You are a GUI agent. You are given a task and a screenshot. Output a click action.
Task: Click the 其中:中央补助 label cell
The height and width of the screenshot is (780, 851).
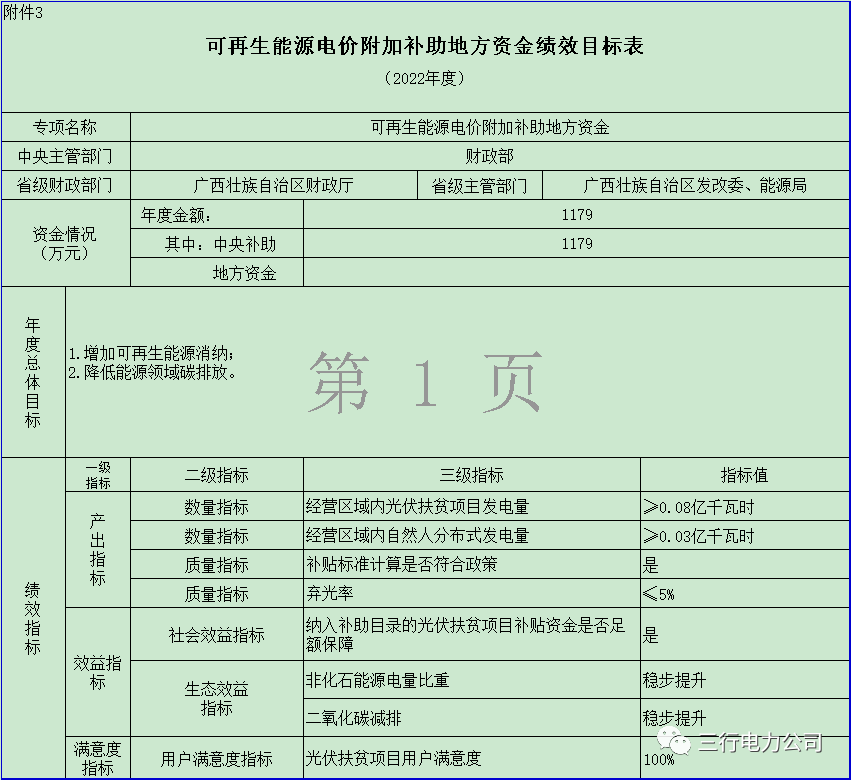coord(217,244)
